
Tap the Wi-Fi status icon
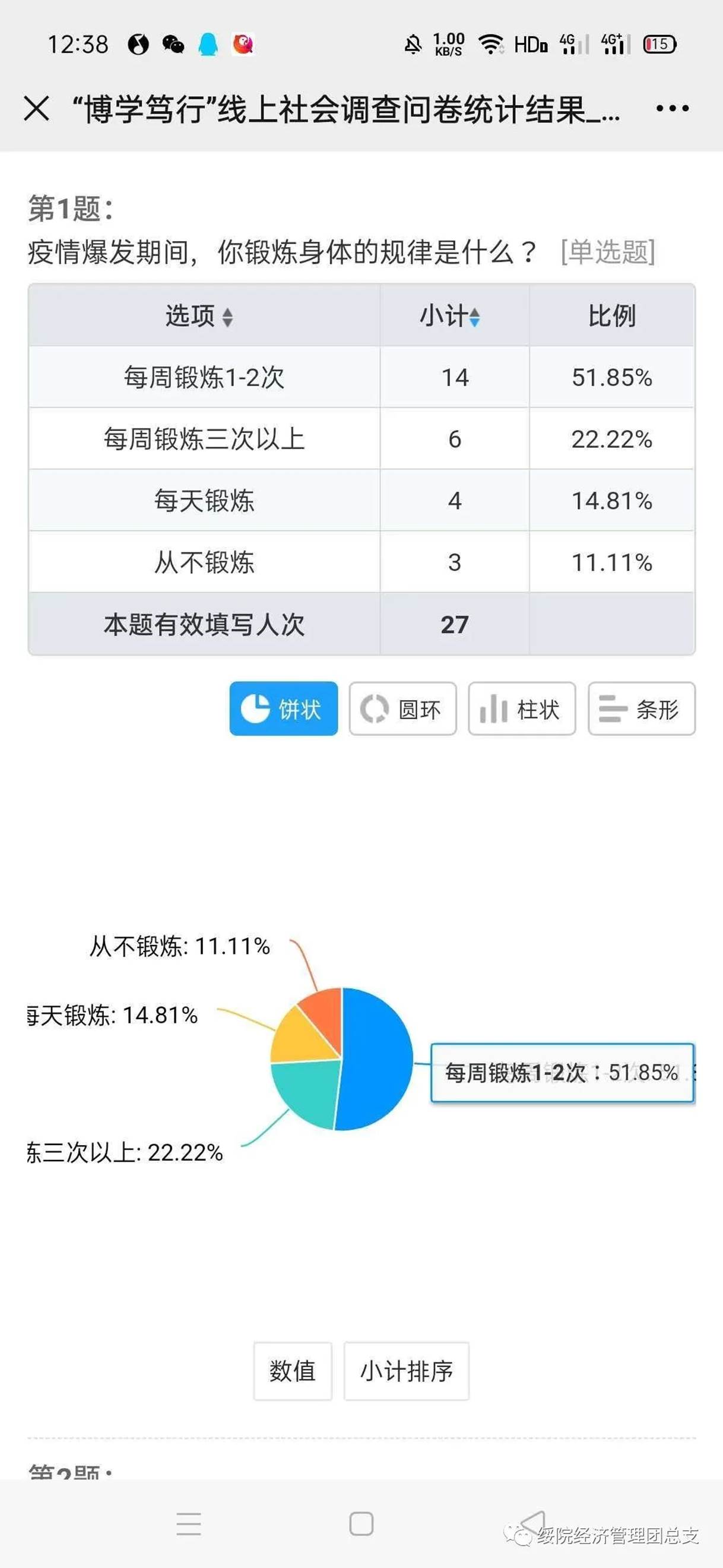(x=490, y=45)
